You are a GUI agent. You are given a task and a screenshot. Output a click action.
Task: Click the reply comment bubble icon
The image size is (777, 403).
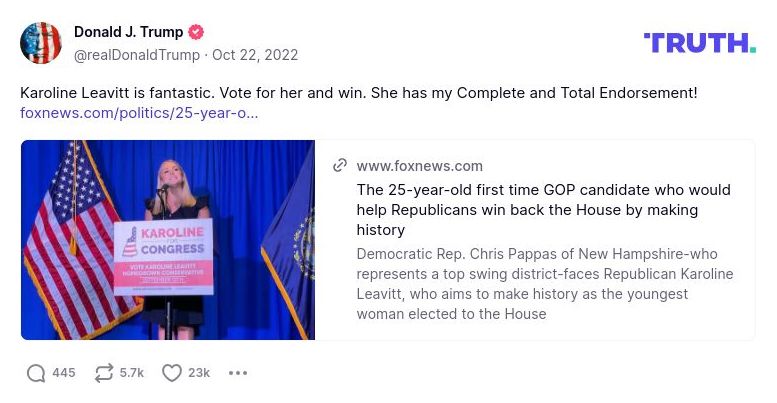point(36,373)
